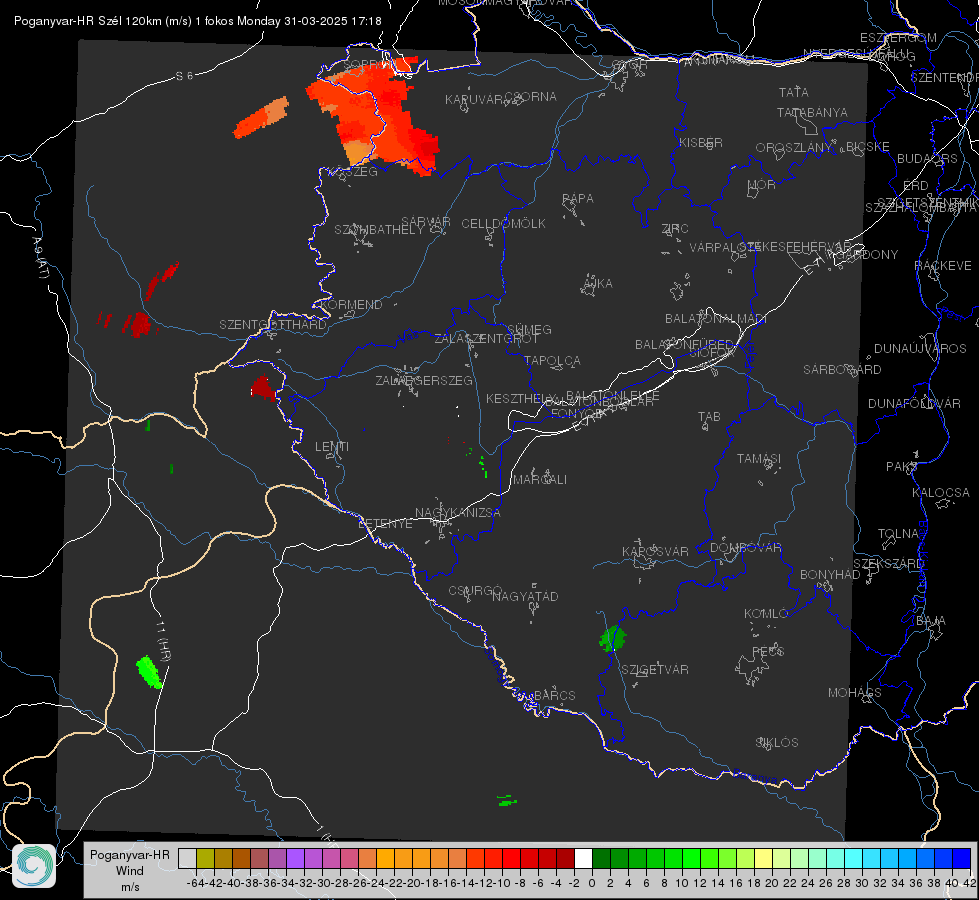Screen dimensions: 979x900
Task: Click the KALOCSA label
Action: click(x=941, y=493)
